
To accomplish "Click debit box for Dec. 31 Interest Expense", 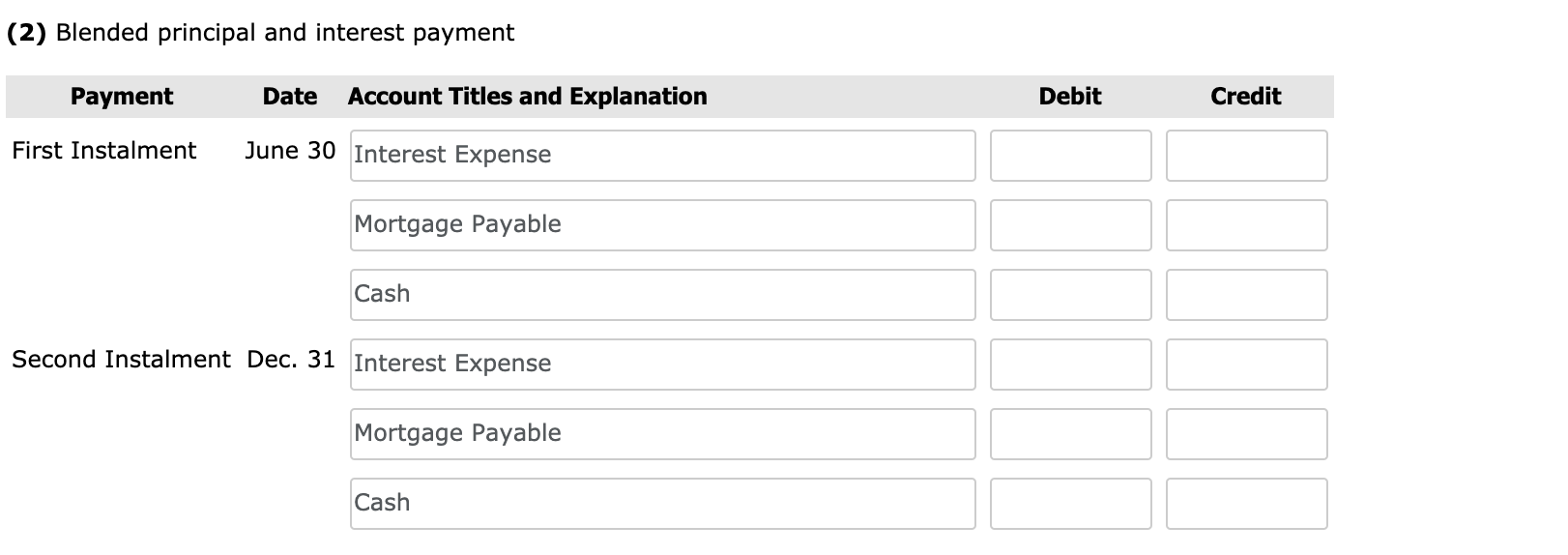I will [1070, 365].
